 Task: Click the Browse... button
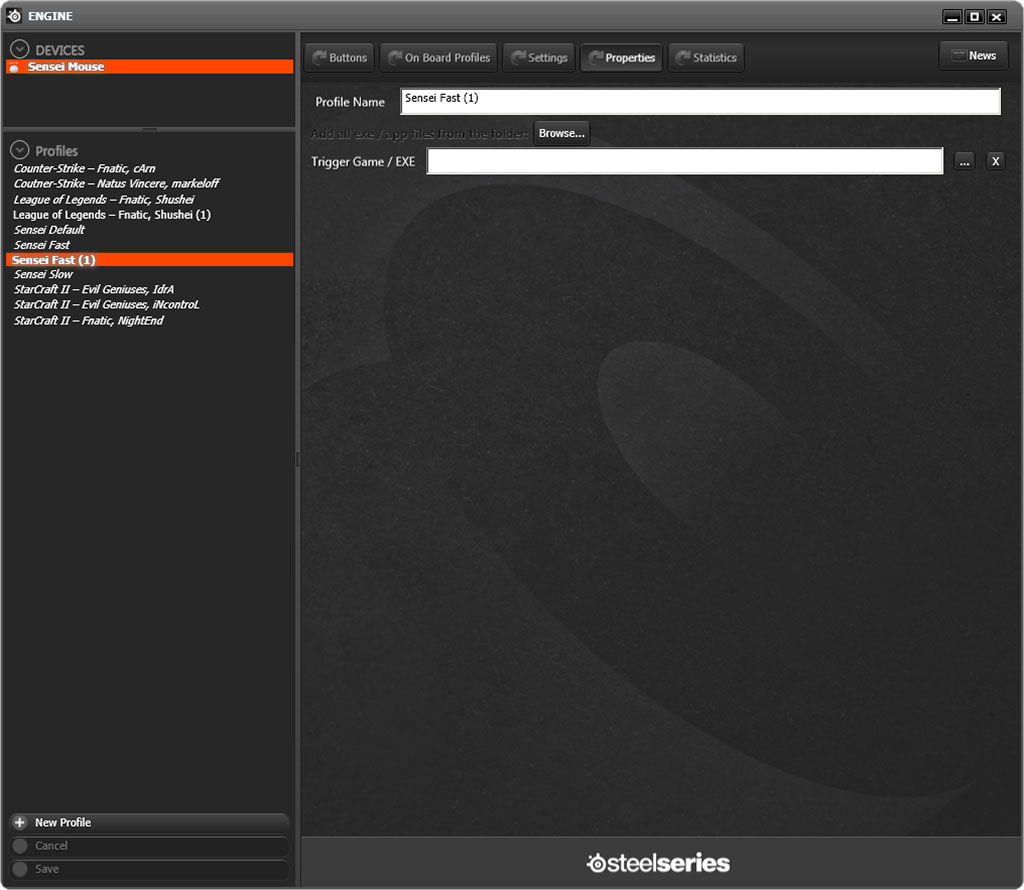[x=562, y=133]
